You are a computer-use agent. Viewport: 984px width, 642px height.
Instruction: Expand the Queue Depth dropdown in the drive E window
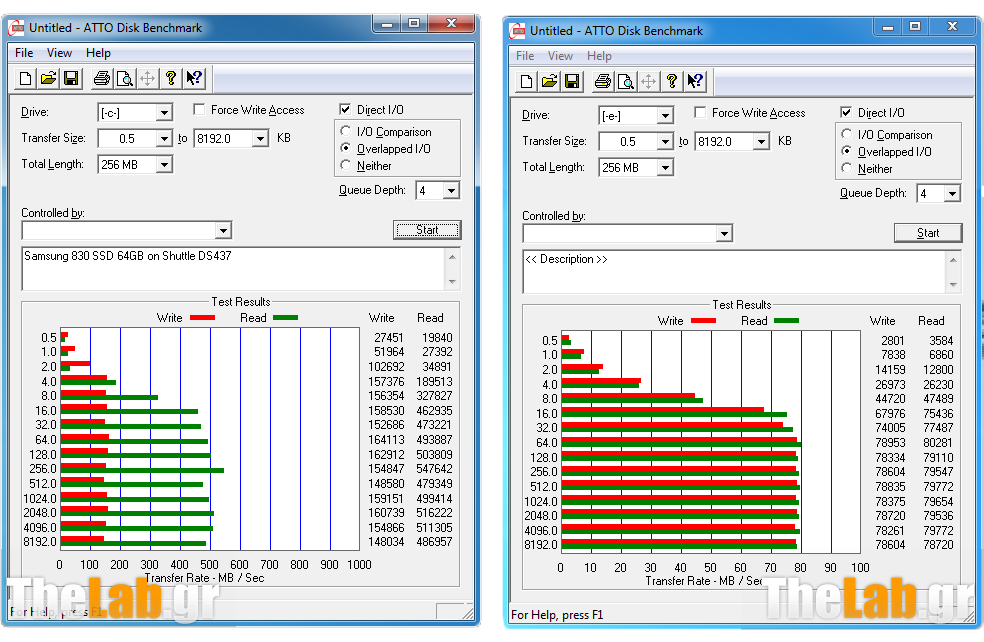point(951,194)
